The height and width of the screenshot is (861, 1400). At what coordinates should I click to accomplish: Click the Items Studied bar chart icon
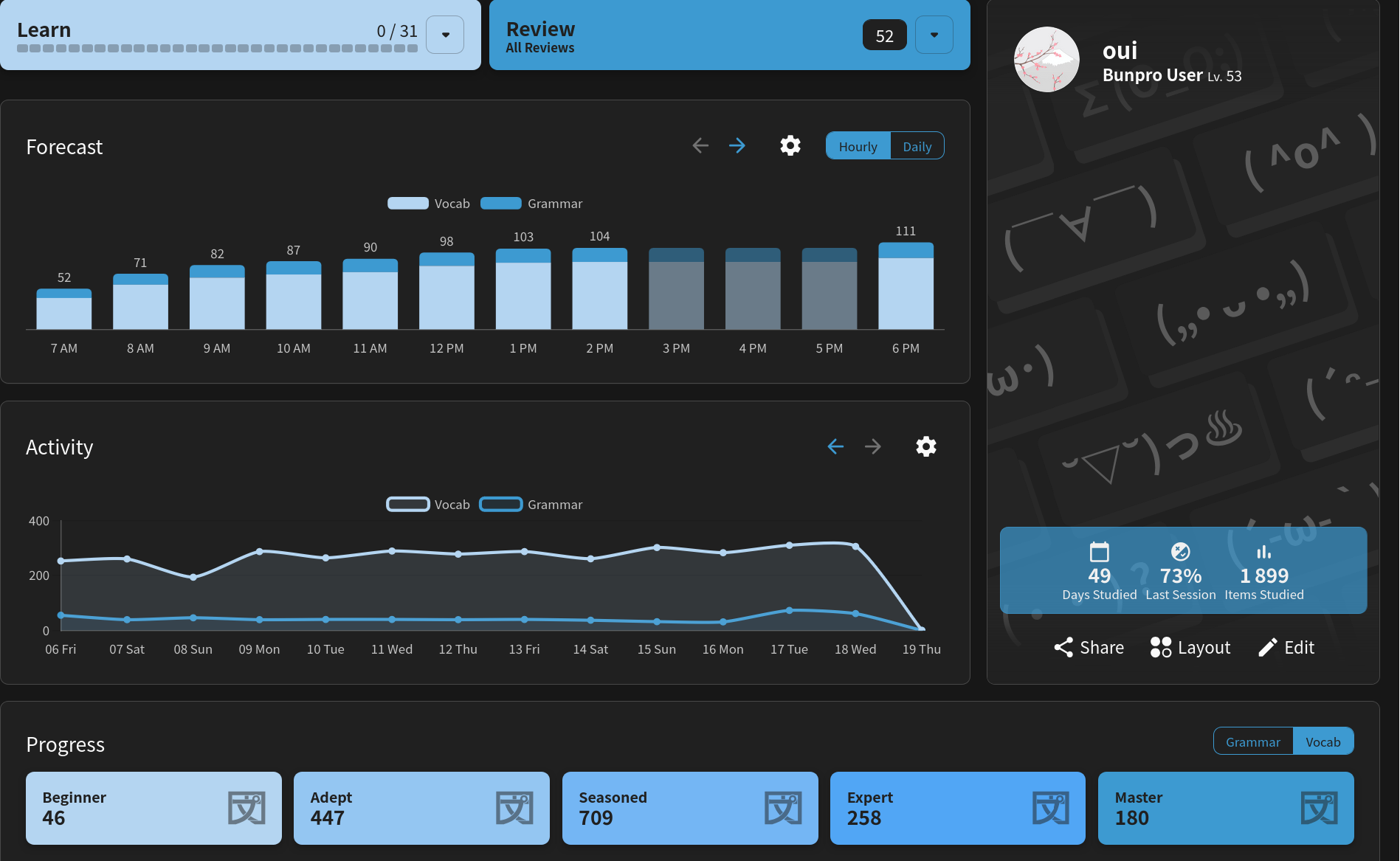click(x=1263, y=552)
